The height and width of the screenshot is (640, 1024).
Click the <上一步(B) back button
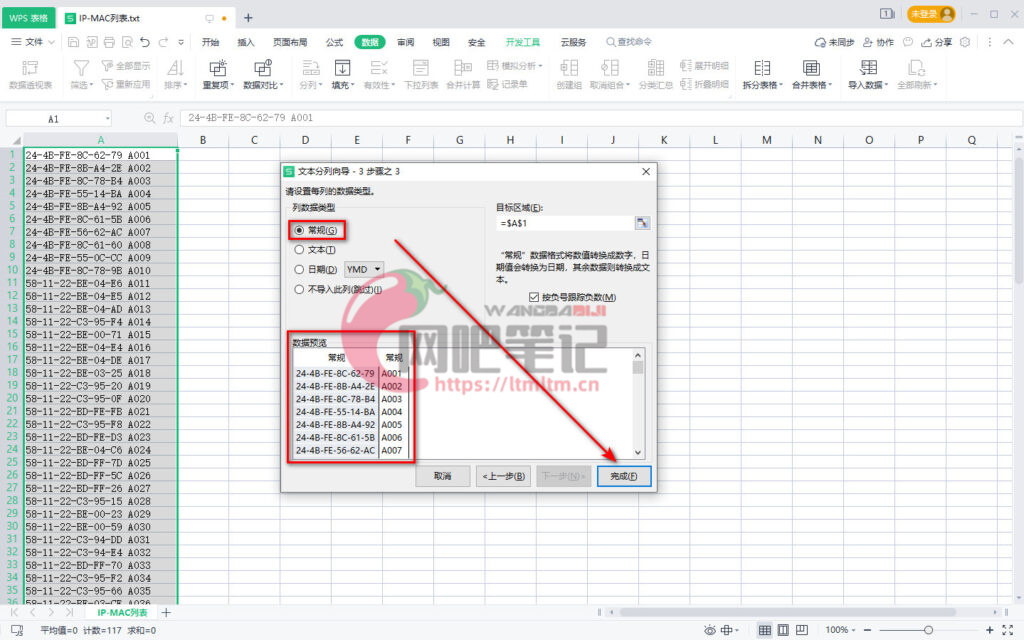pos(504,476)
